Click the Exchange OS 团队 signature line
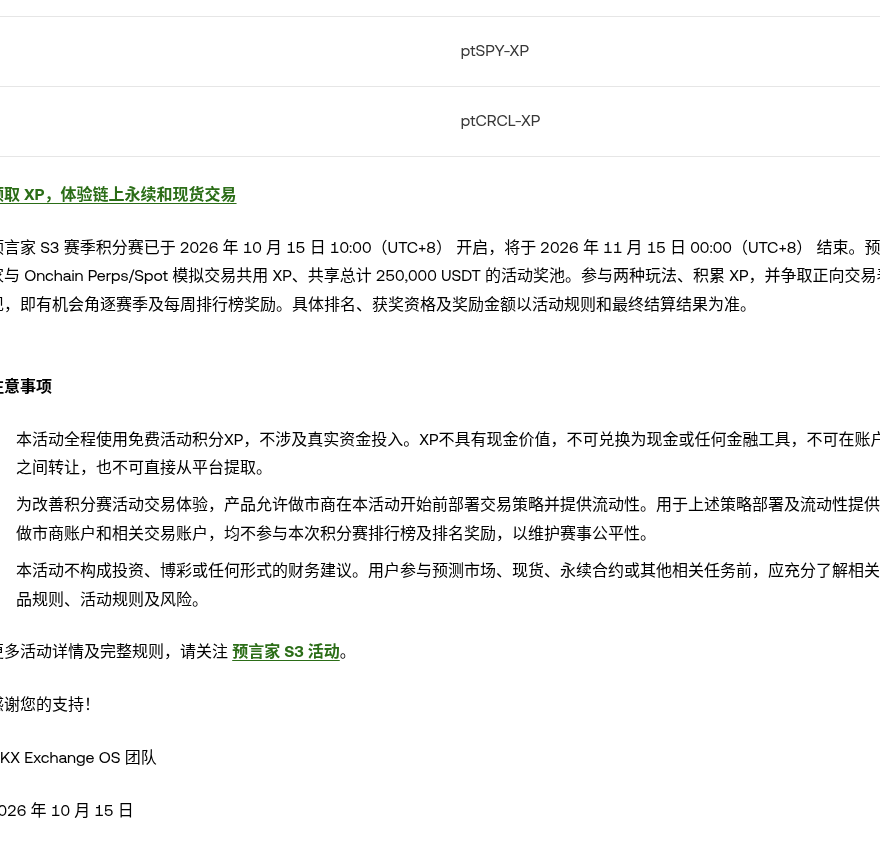 tap(78, 757)
